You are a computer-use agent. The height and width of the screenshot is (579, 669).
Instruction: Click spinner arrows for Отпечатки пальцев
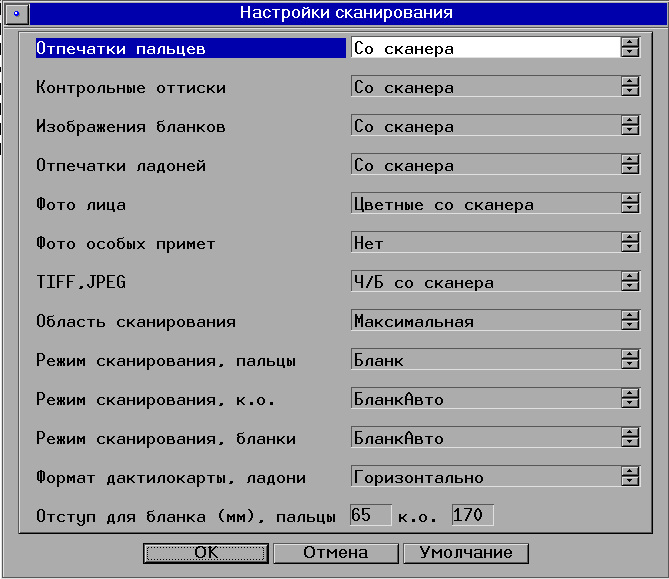(630, 47)
